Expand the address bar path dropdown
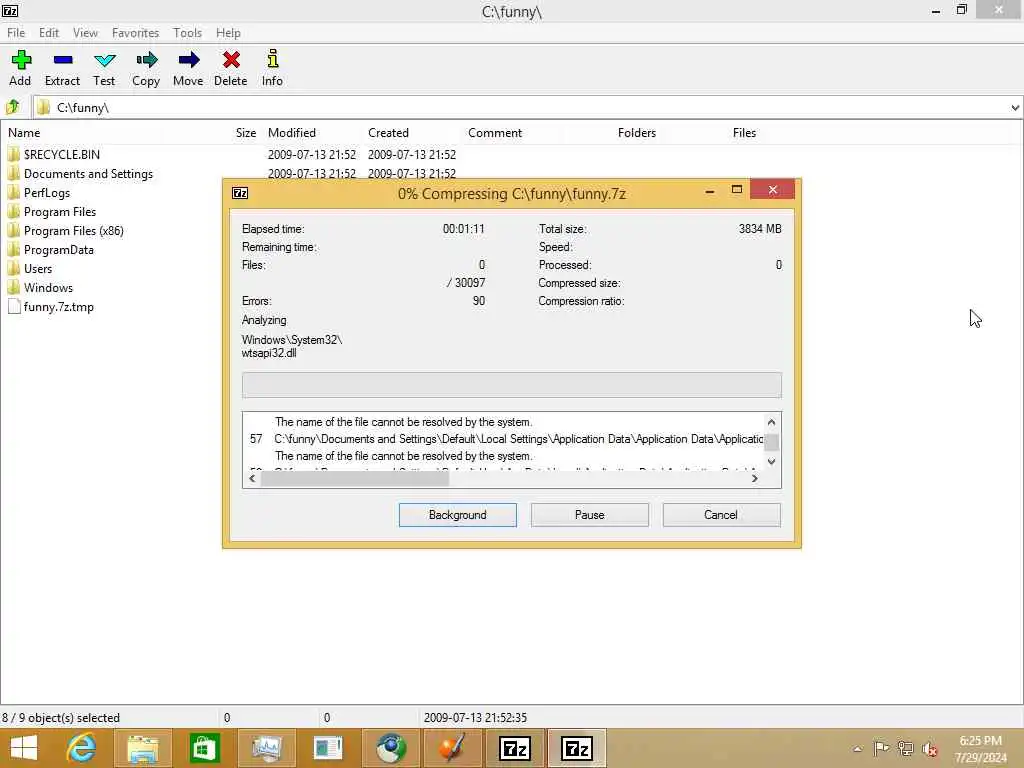 tap(1015, 108)
